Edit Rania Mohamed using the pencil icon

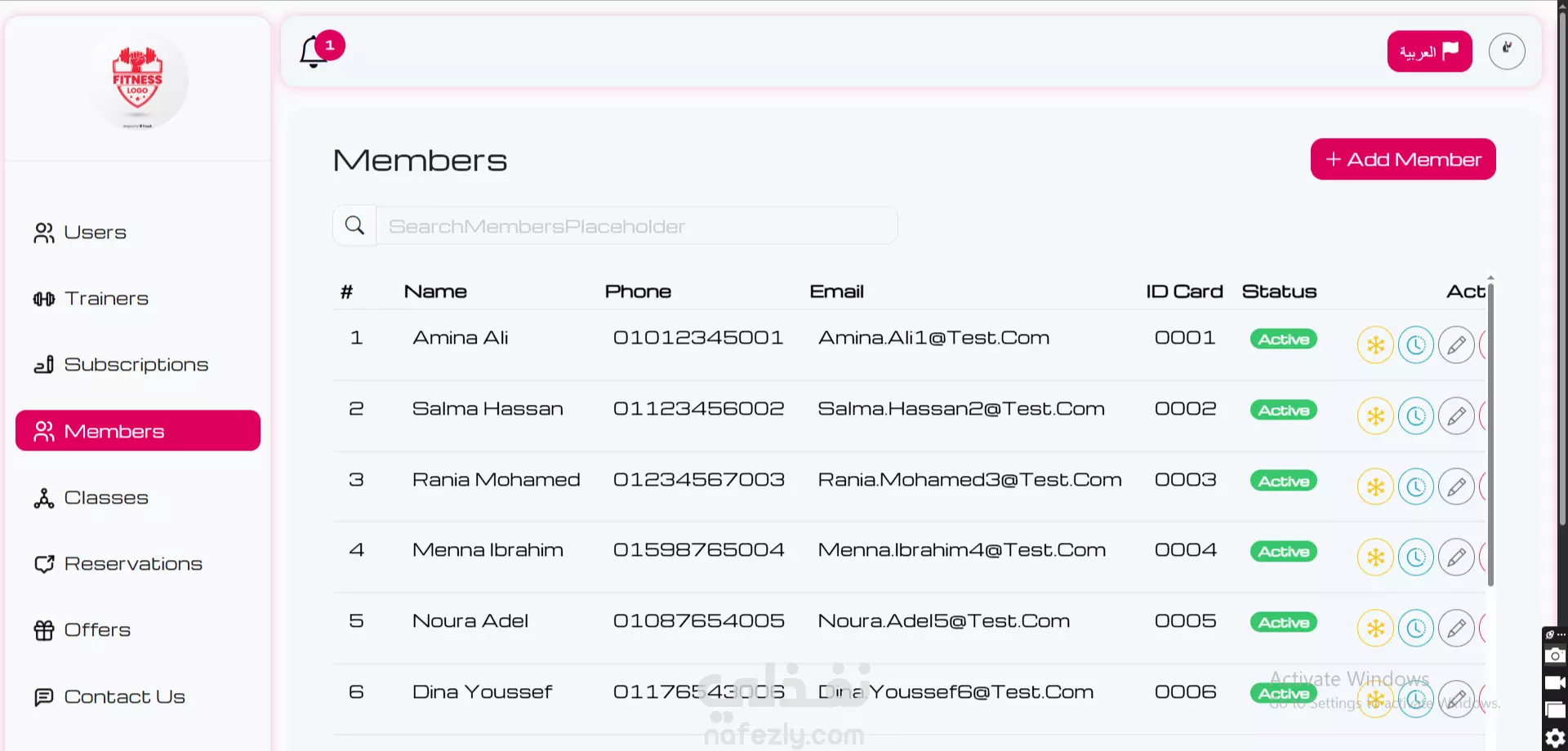pos(1456,487)
